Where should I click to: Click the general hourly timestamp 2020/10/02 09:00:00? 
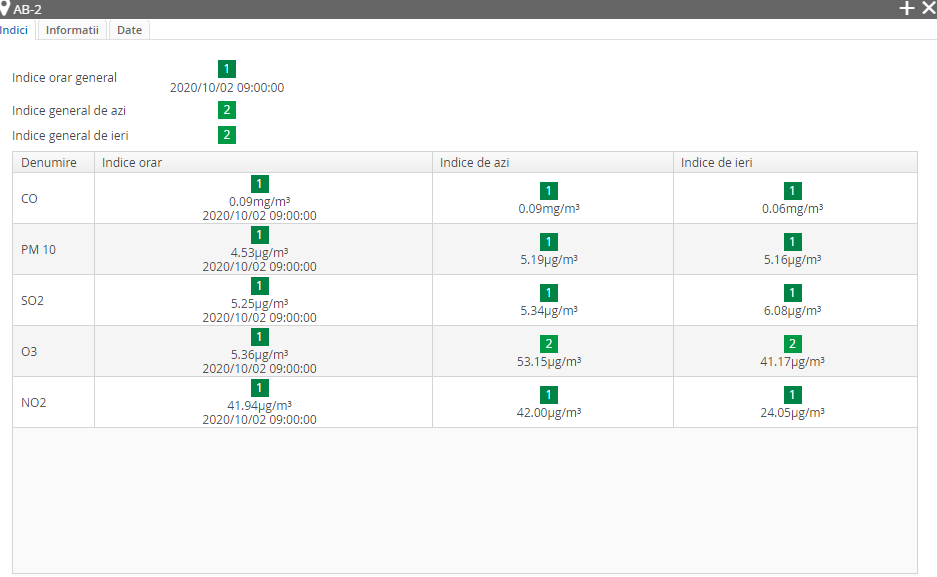(x=227, y=88)
